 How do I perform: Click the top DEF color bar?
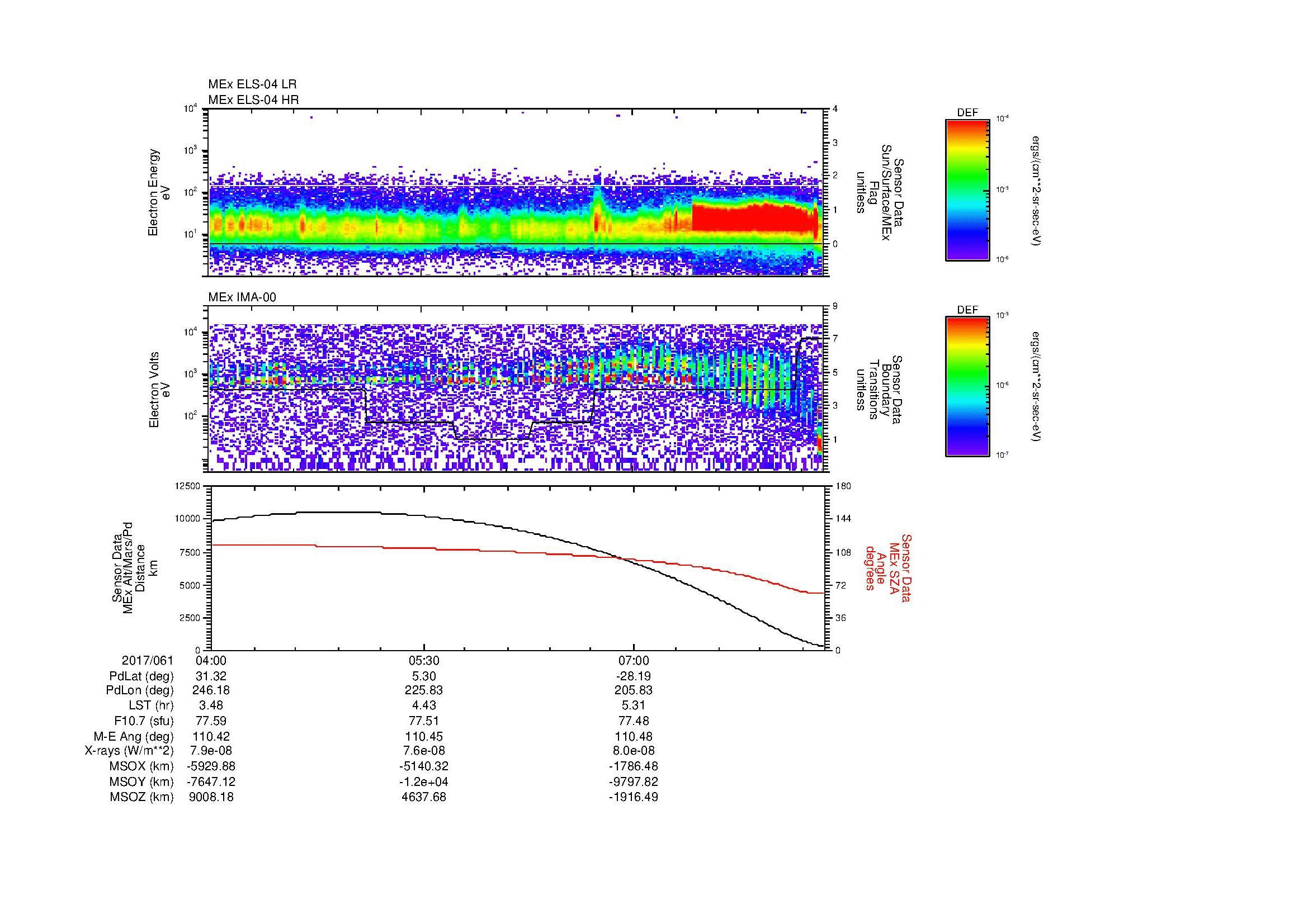pos(967,190)
